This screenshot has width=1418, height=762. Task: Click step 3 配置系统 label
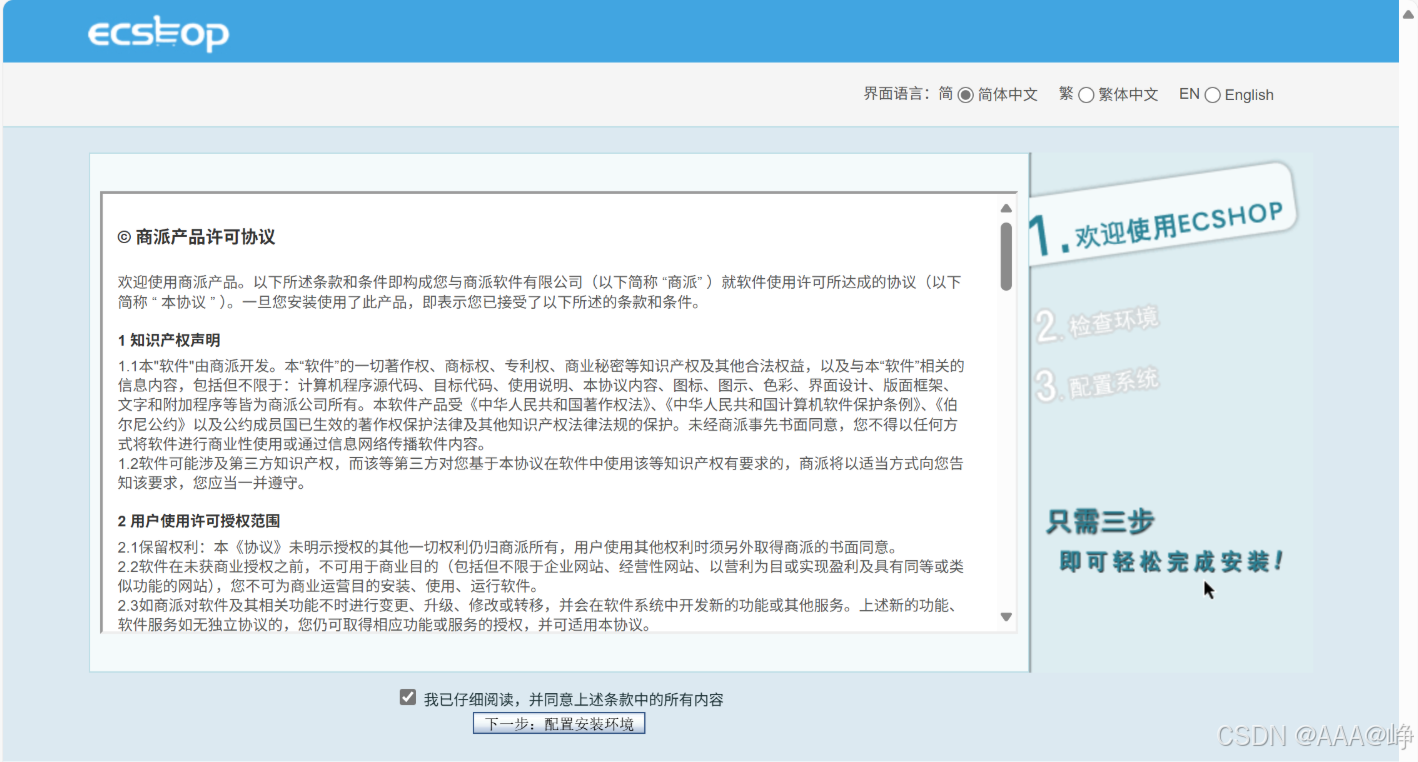pyautogui.click(x=1097, y=383)
